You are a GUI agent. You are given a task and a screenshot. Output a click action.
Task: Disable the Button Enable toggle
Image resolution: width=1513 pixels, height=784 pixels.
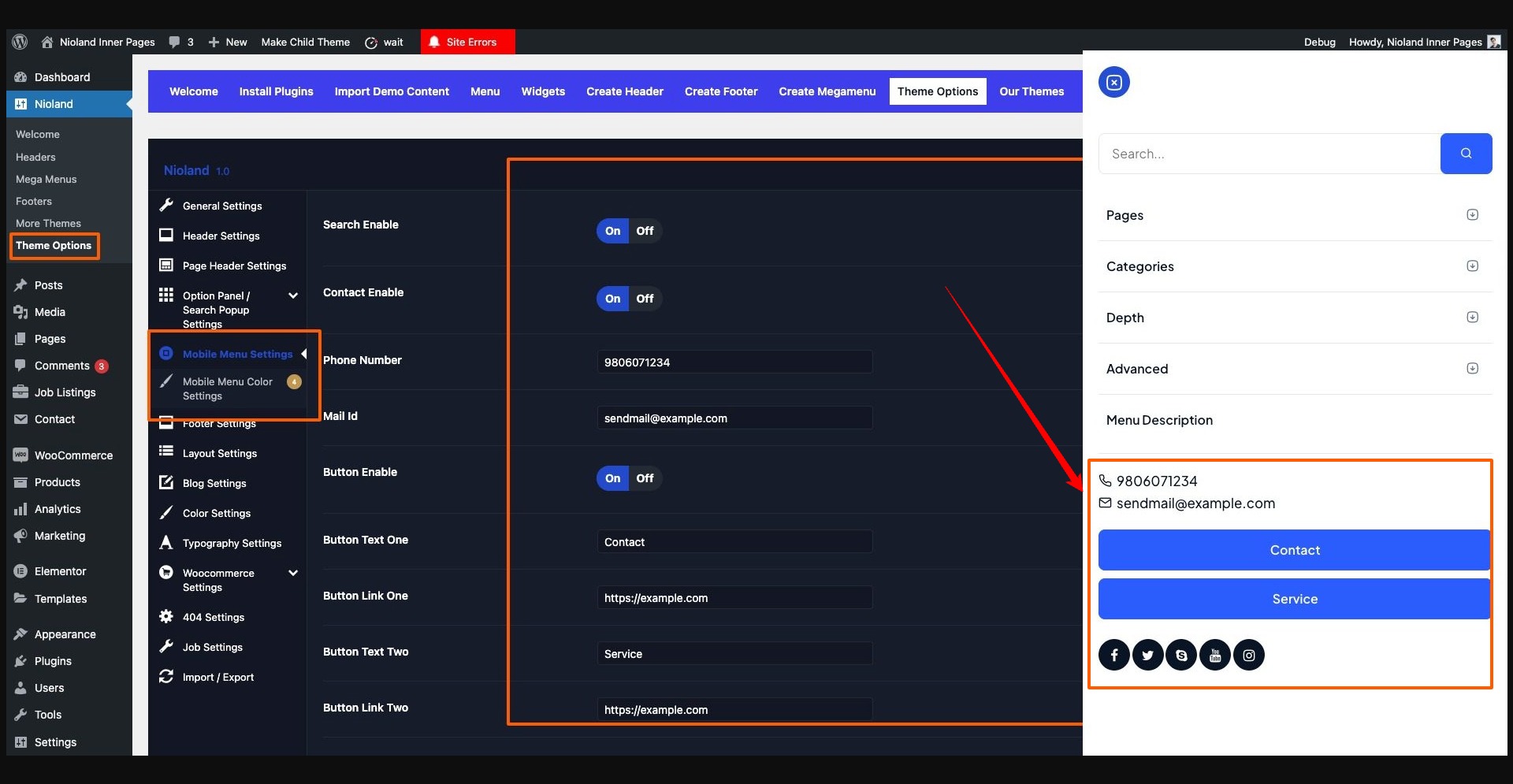pos(645,478)
